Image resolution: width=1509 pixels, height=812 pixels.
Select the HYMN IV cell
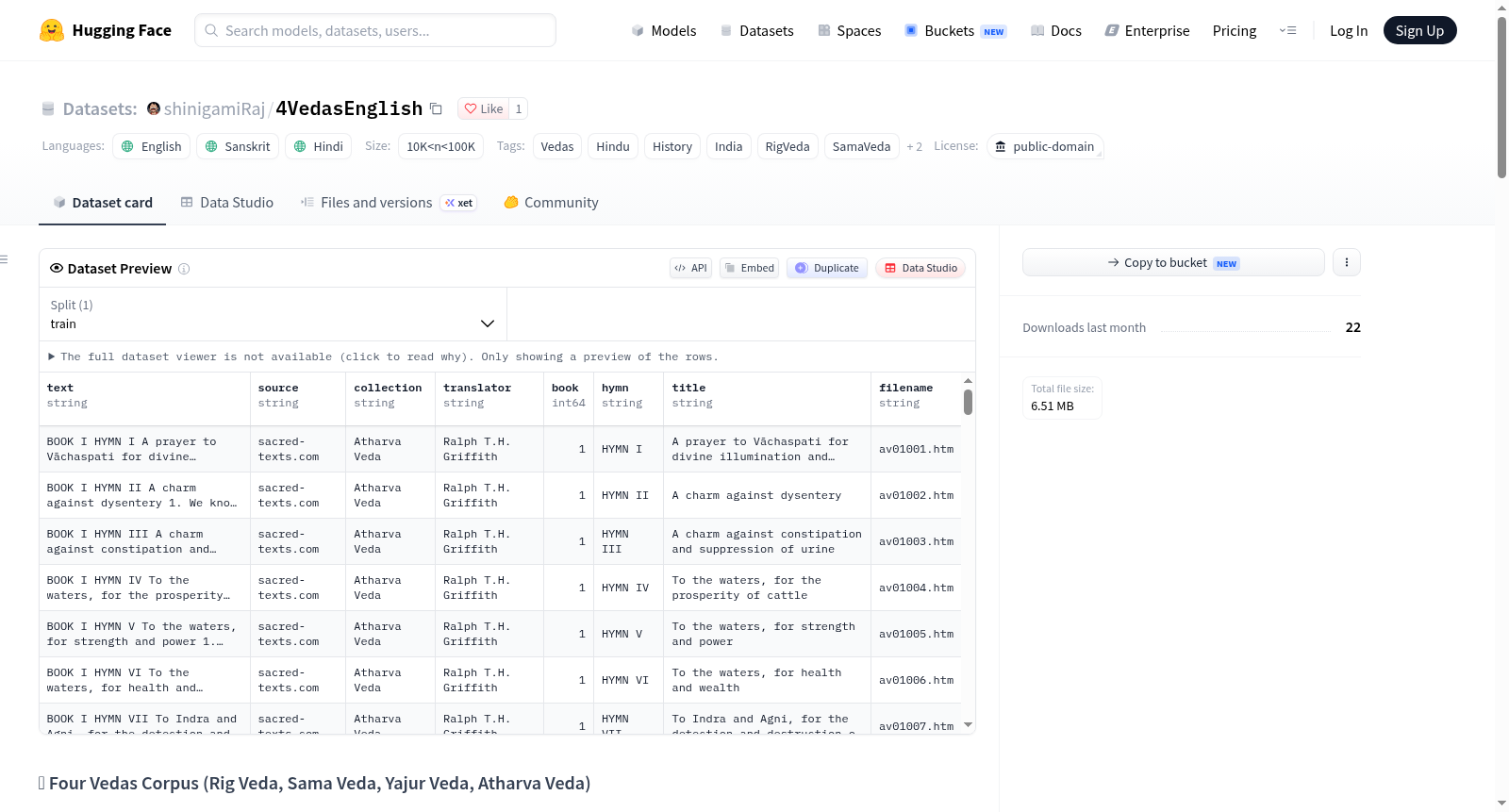tap(629, 588)
